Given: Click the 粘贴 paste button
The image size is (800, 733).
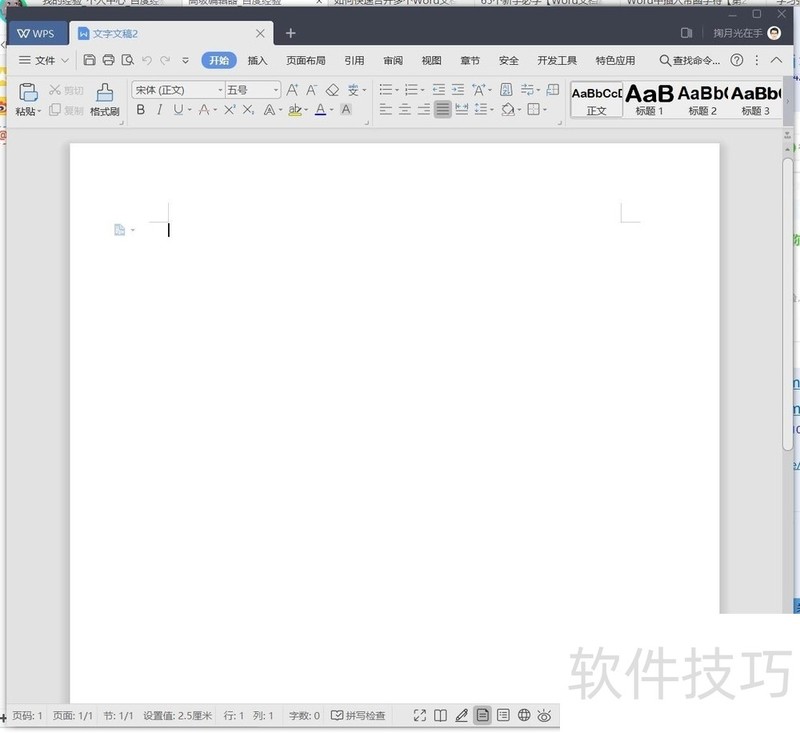Looking at the screenshot, I should pos(28,99).
